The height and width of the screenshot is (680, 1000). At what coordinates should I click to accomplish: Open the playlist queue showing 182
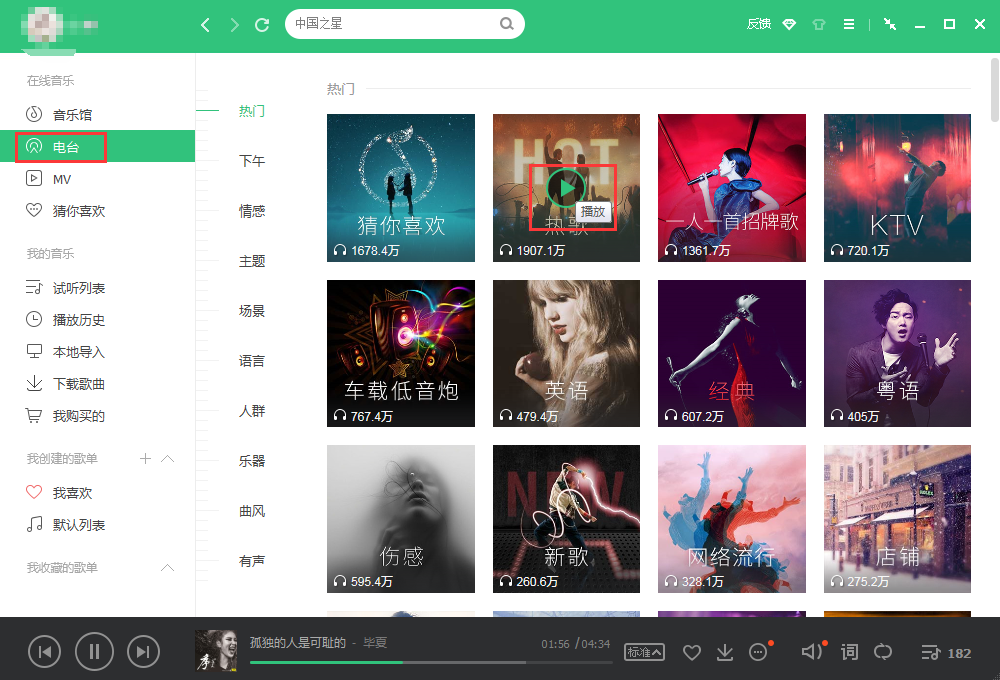click(x=945, y=653)
